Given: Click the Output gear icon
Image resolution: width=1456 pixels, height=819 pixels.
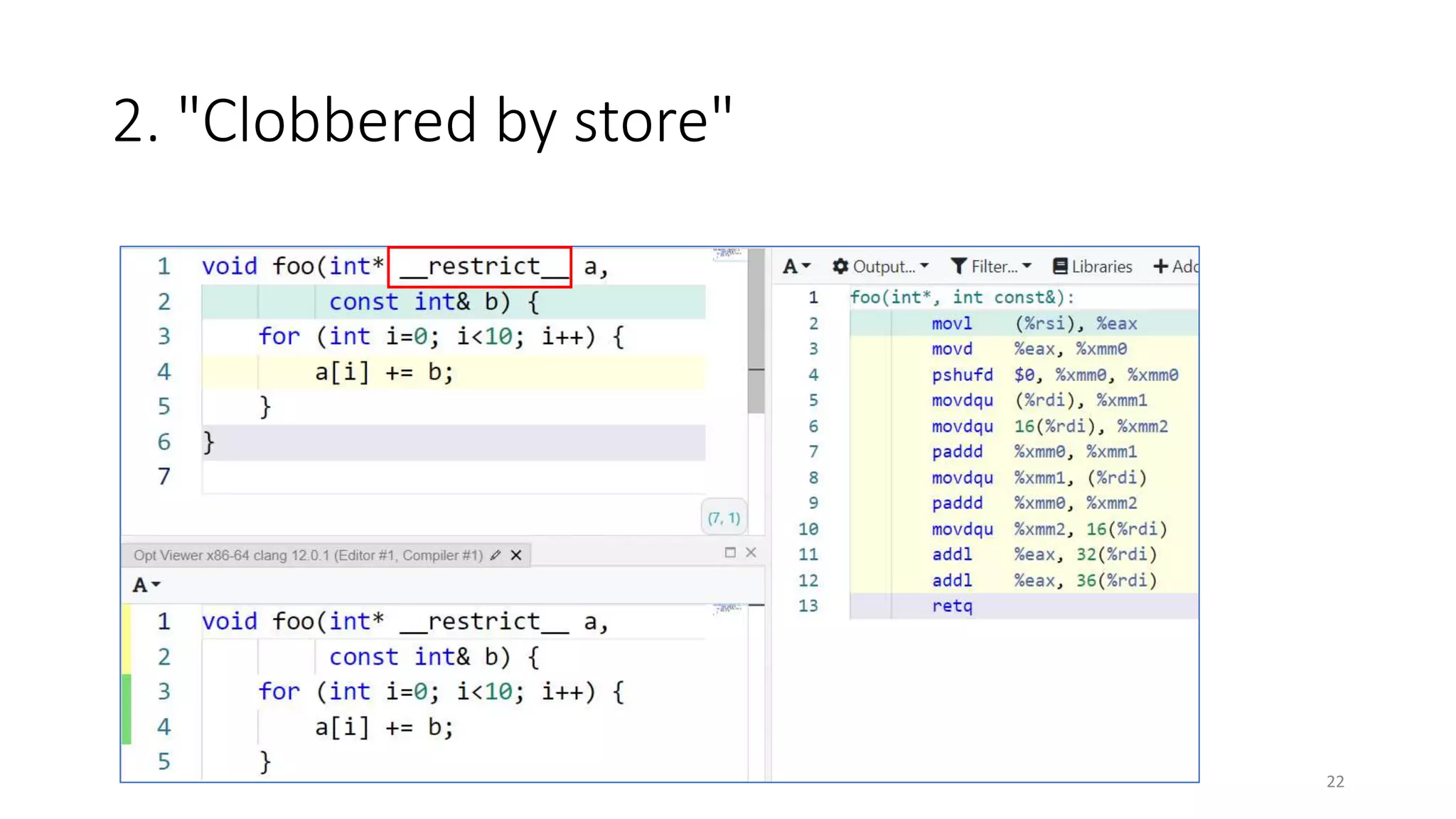Looking at the screenshot, I should pos(840,266).
